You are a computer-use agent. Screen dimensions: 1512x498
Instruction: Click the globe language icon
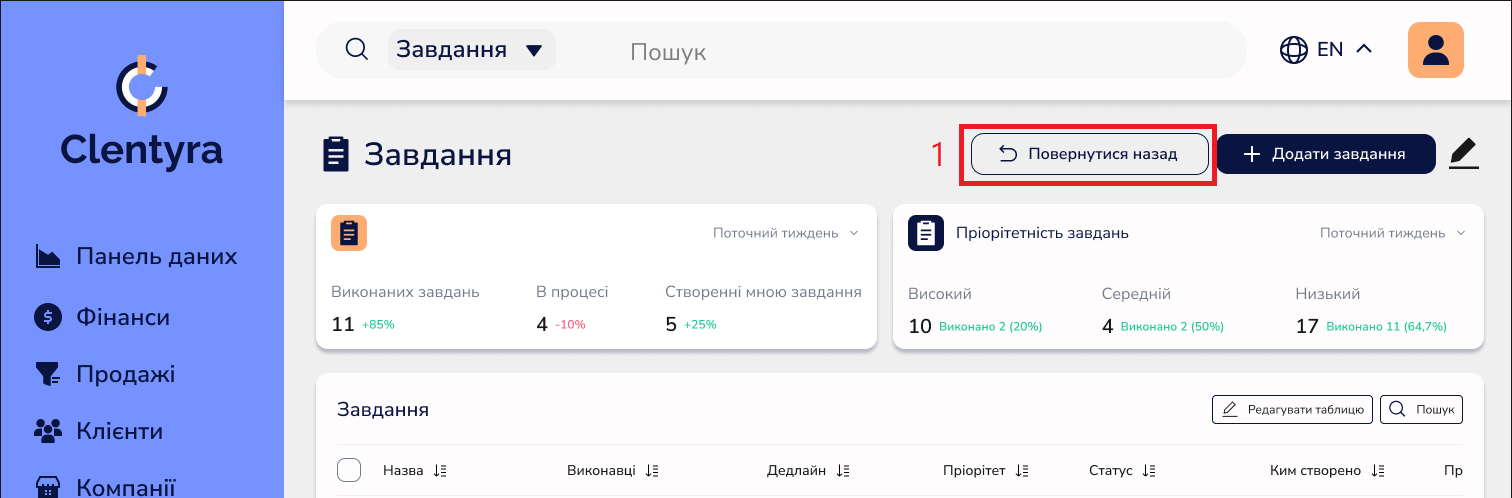1294,50
